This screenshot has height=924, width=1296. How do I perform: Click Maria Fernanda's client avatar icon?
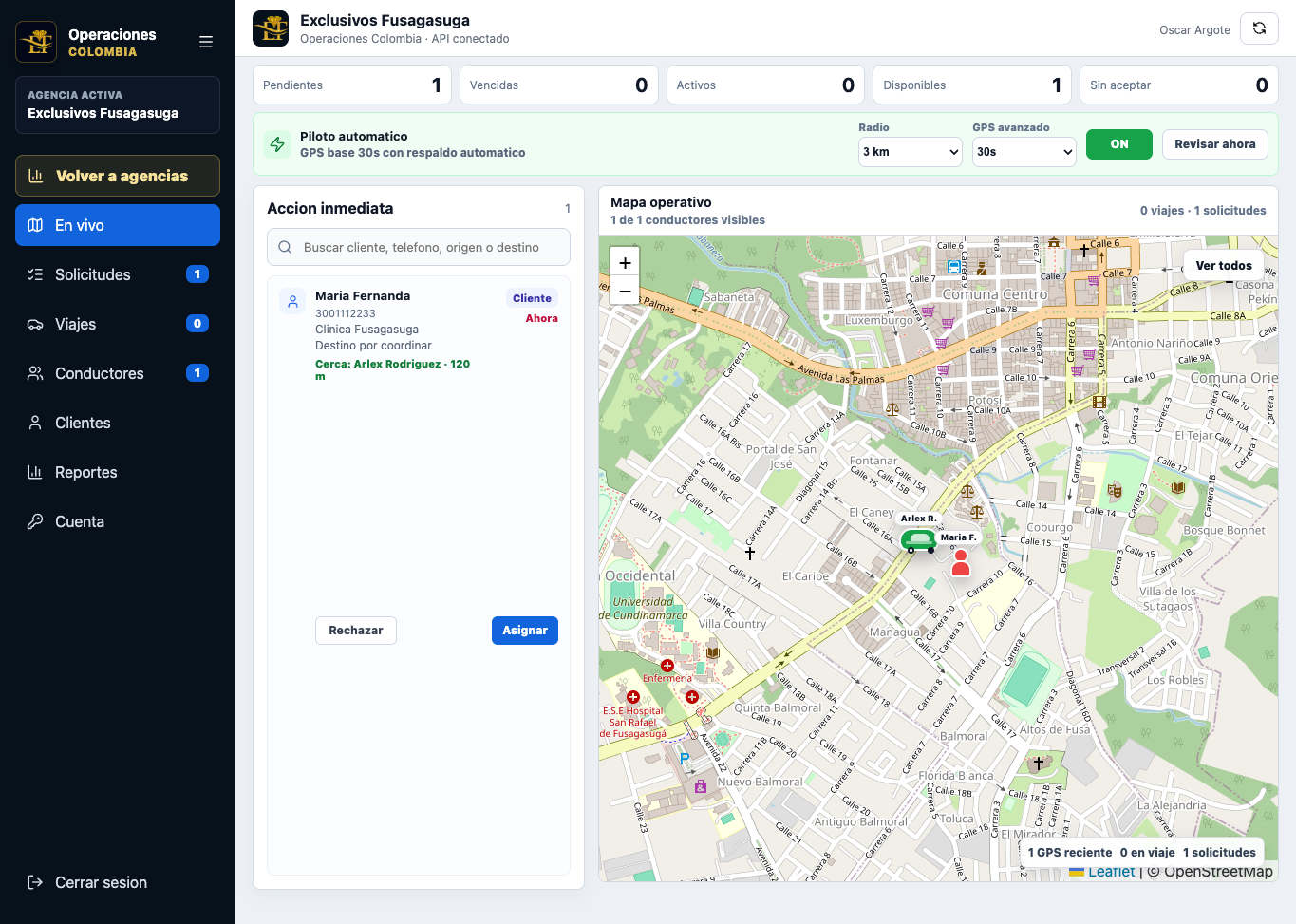tap(292, 301)
